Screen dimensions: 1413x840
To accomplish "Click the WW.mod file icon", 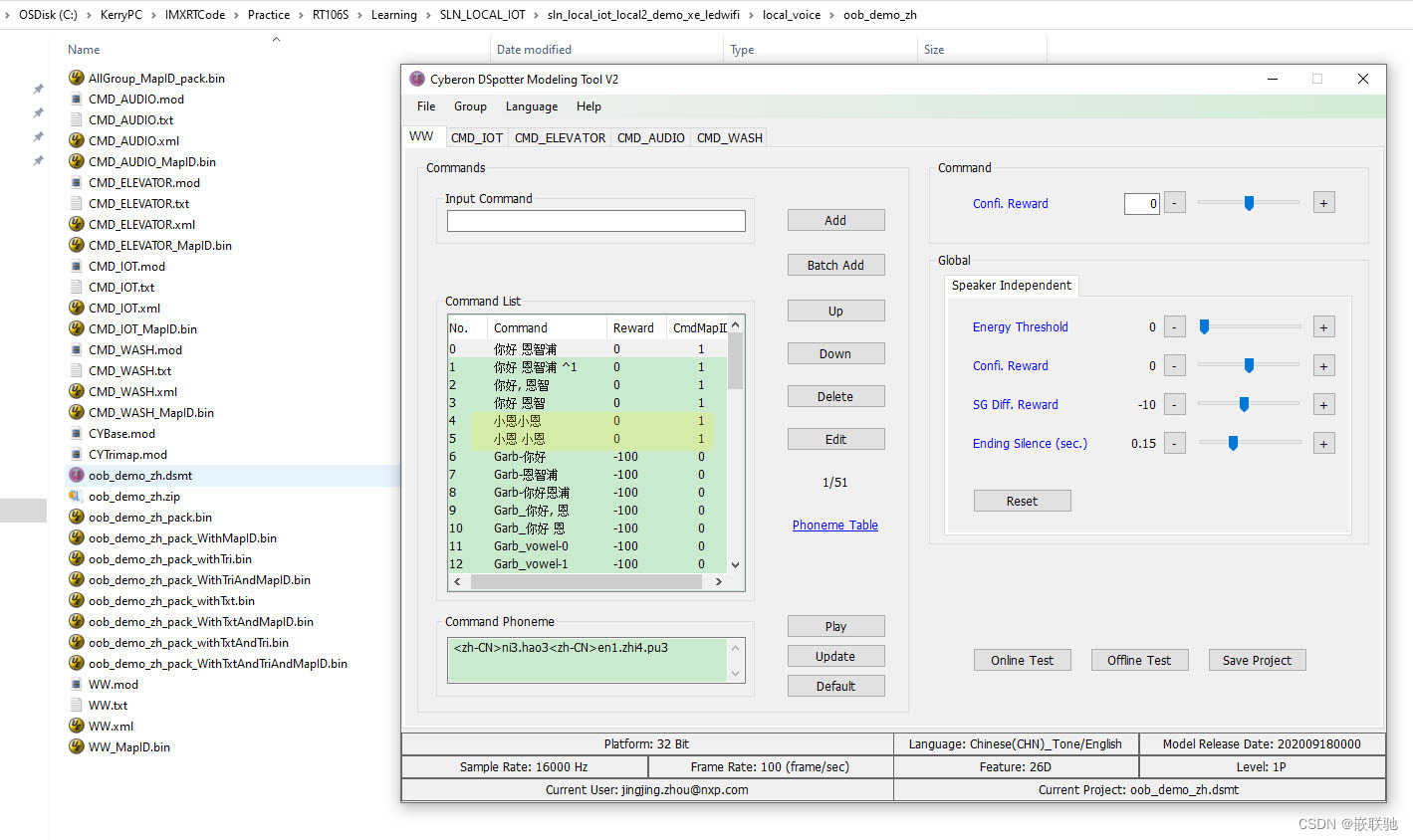I will pyautogui.click(x=76, y=684).
